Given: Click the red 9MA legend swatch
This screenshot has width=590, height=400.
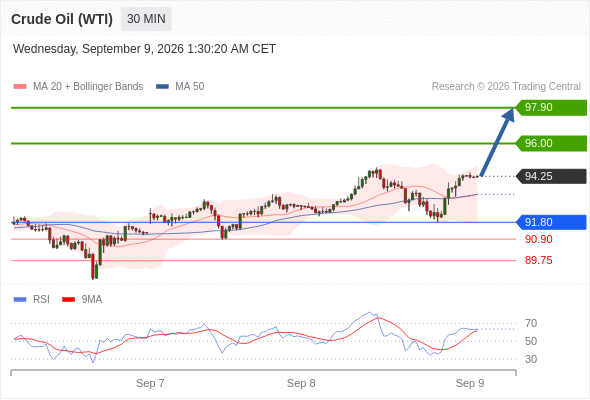Looking at the screenshot, I should point(68,300).
